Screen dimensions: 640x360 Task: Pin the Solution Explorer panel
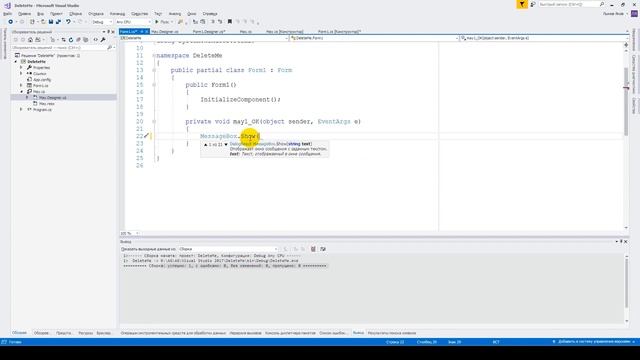tap(109, 31)
